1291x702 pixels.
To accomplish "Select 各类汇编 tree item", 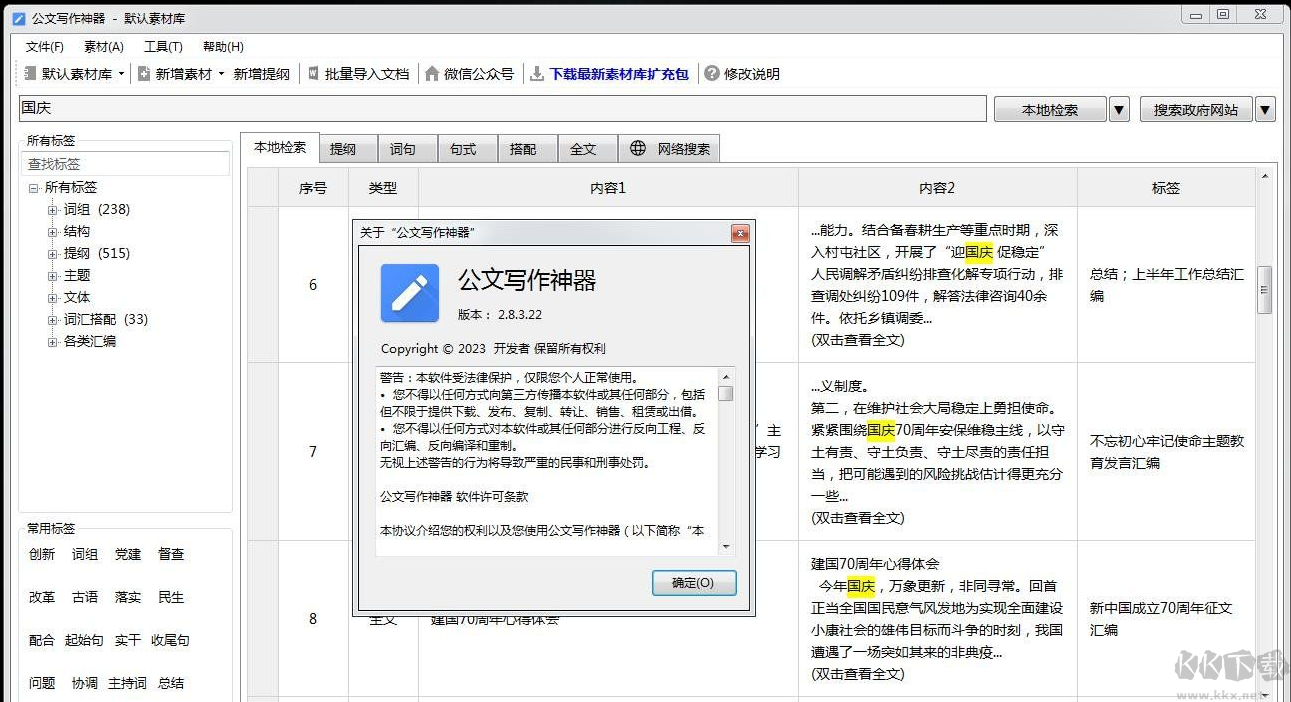I will (90, 341).
